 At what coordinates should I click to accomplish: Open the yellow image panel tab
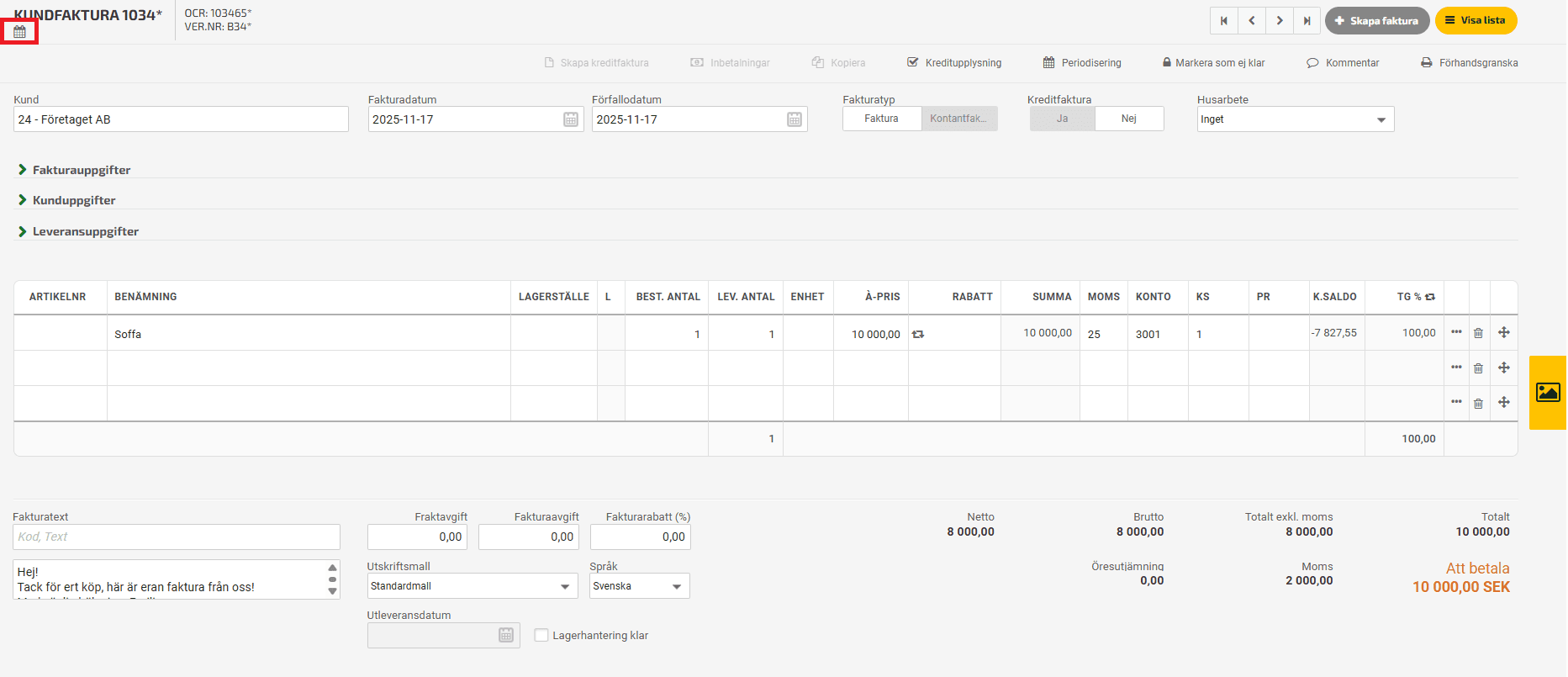(x=1547, y=392)
